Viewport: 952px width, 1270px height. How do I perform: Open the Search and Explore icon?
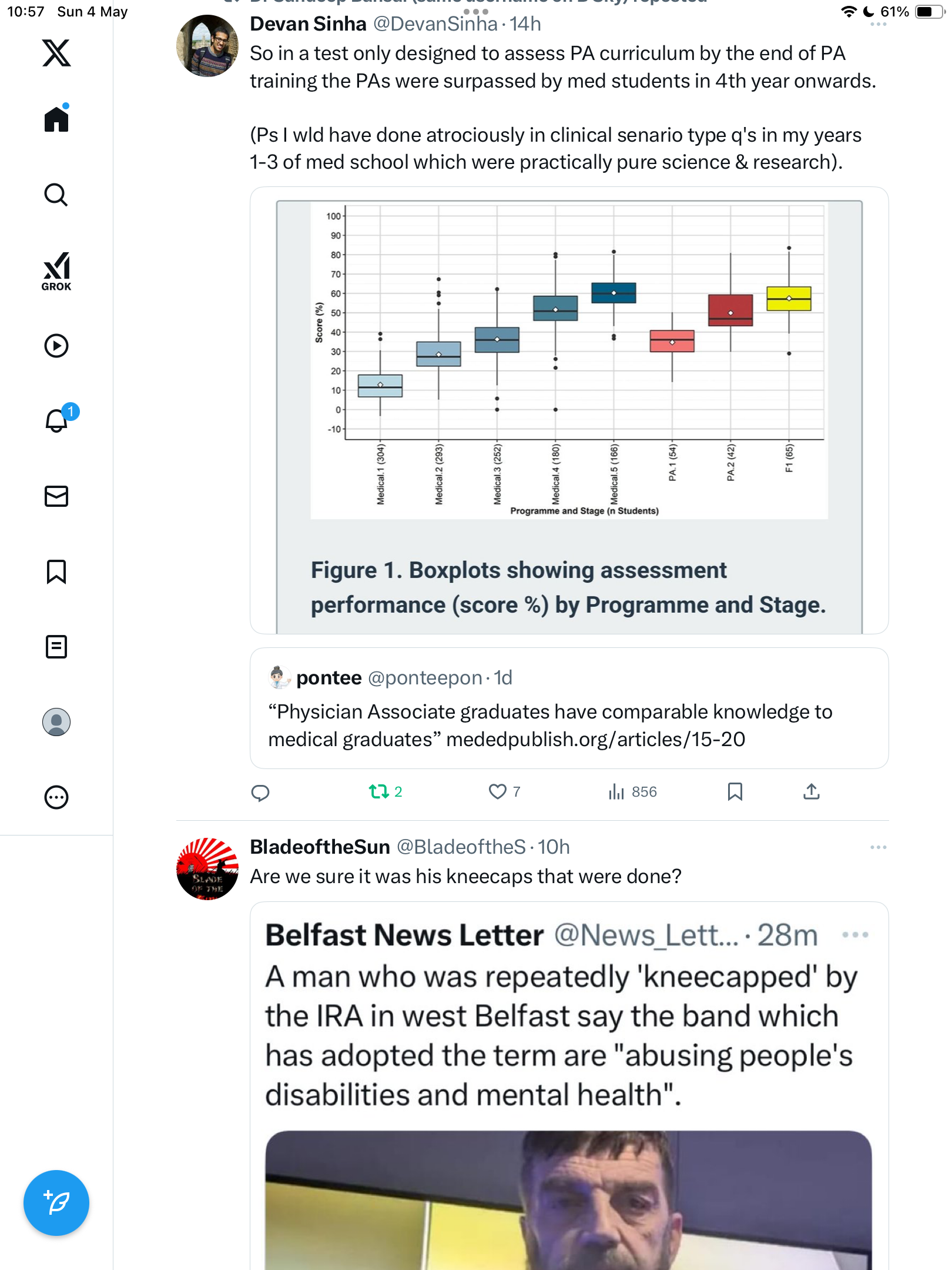[x=56, y=195]
